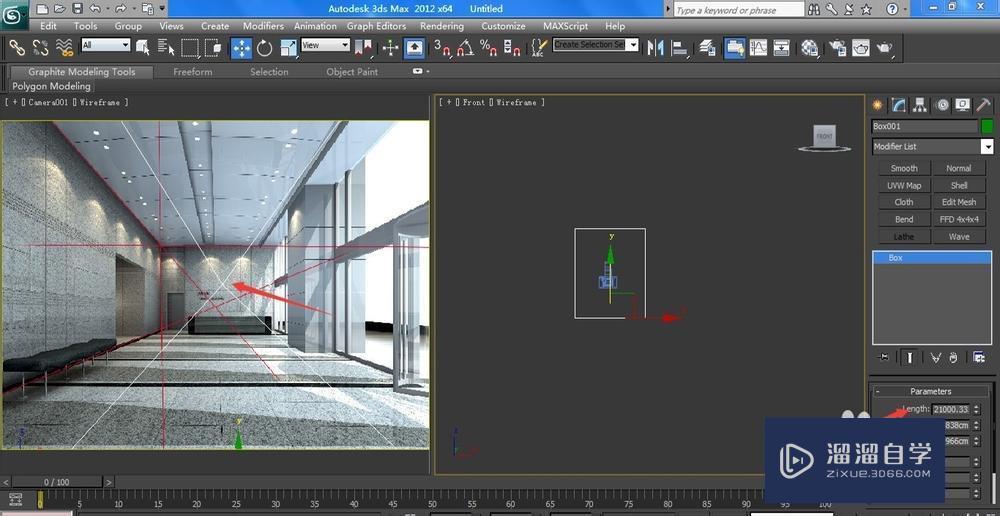1000x516 pixels.
Task: Select the Unlink Selection tool
Action: (41, 48)
